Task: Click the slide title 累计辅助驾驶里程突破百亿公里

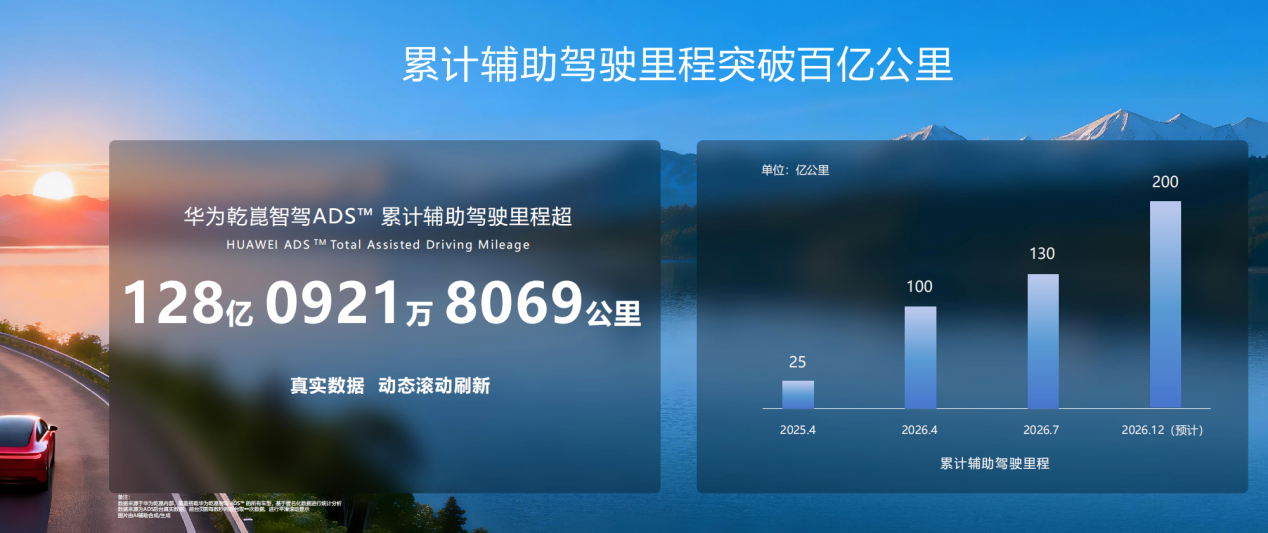Action: click(677, 64)
